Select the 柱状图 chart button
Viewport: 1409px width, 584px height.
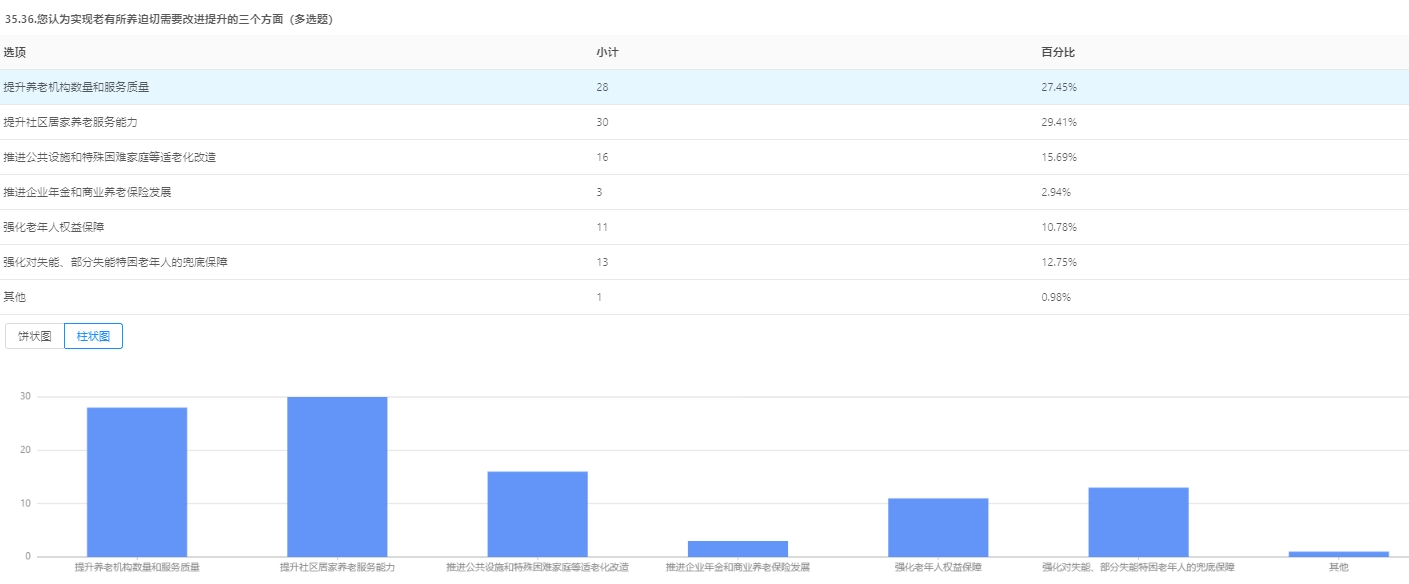click(x=93, y=336)
